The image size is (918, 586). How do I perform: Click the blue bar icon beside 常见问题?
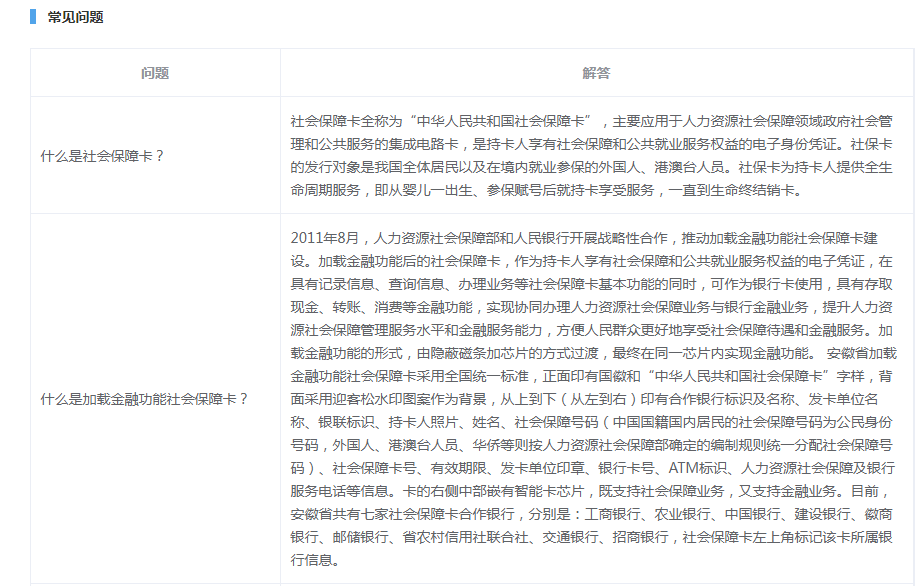[33, 17]
